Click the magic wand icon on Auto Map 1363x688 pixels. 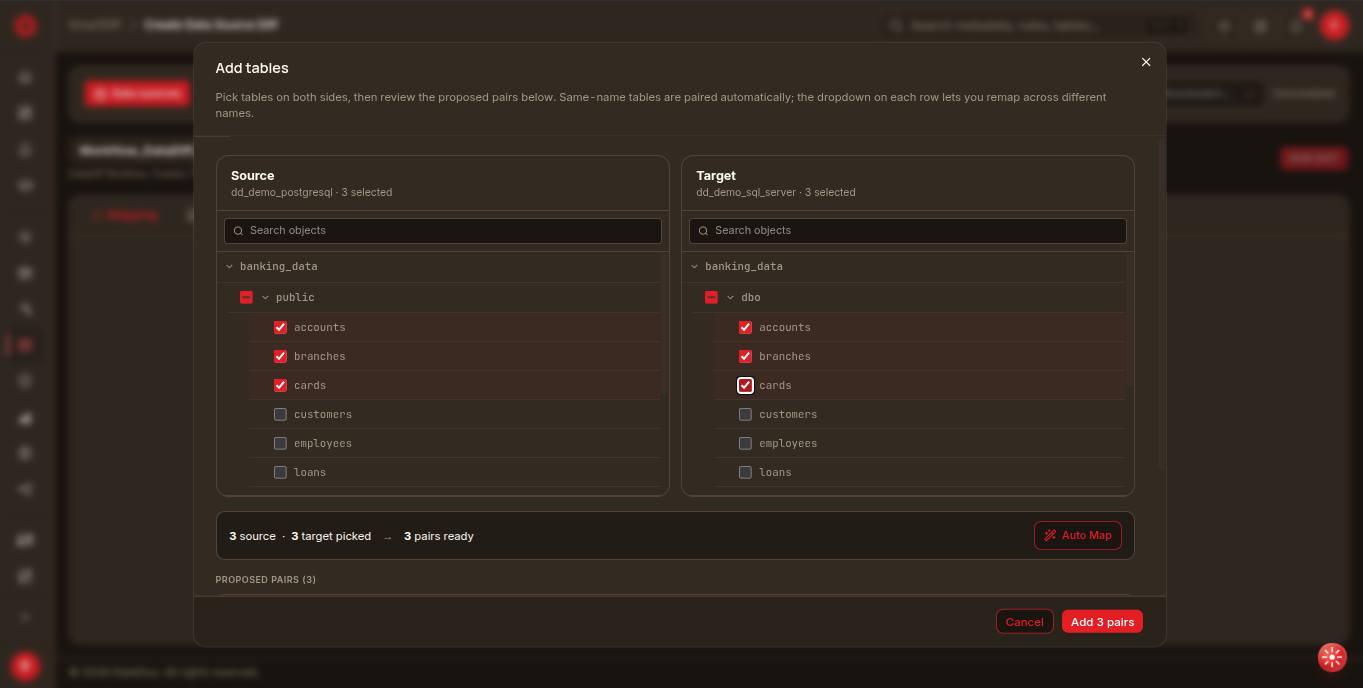pos(1050,536)
